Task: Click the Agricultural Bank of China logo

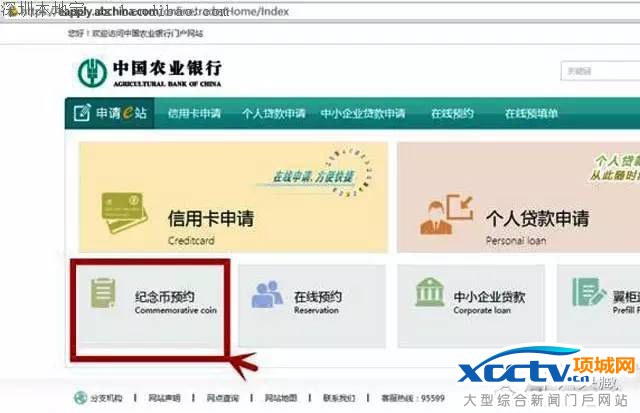Action: click(150, 73)
